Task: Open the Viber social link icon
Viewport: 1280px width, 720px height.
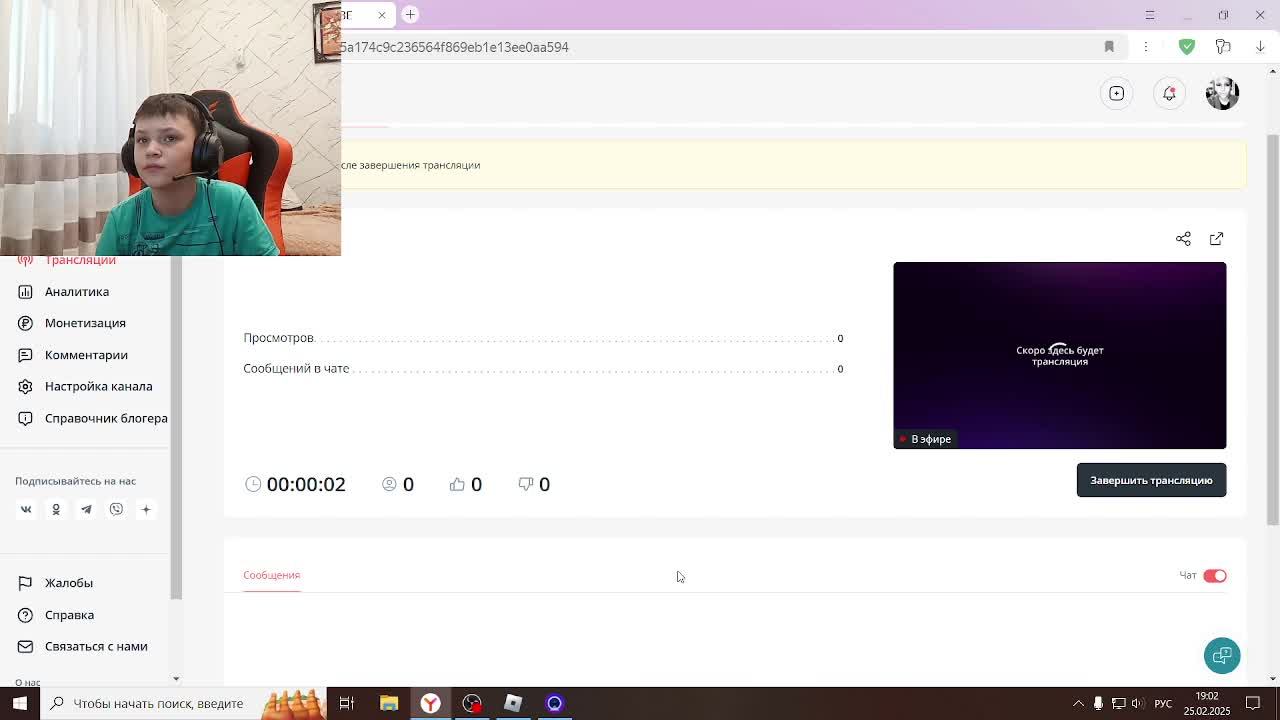Action: coord(116,509)
